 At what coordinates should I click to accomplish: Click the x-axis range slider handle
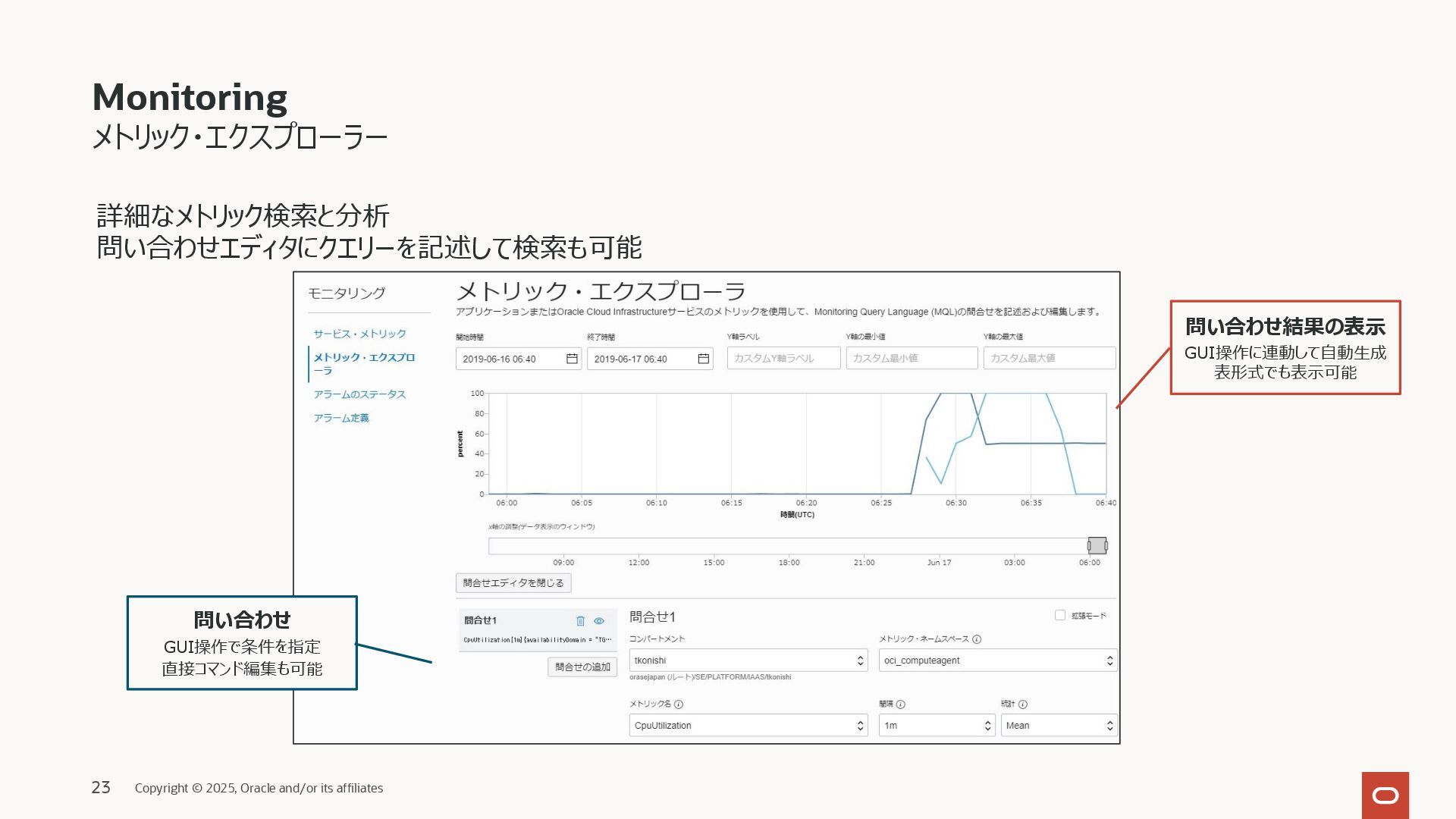click(x=1097, y=546)
